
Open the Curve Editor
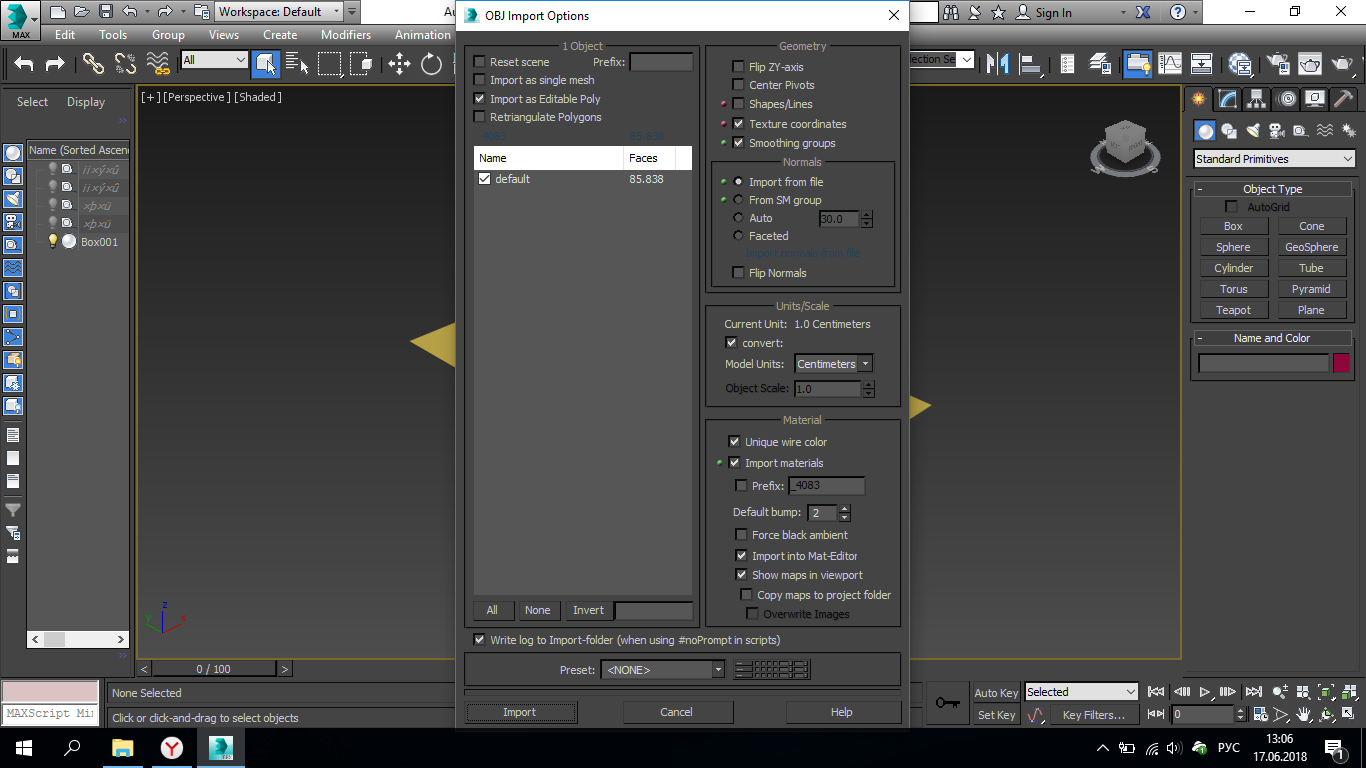tap(1169, 64)
